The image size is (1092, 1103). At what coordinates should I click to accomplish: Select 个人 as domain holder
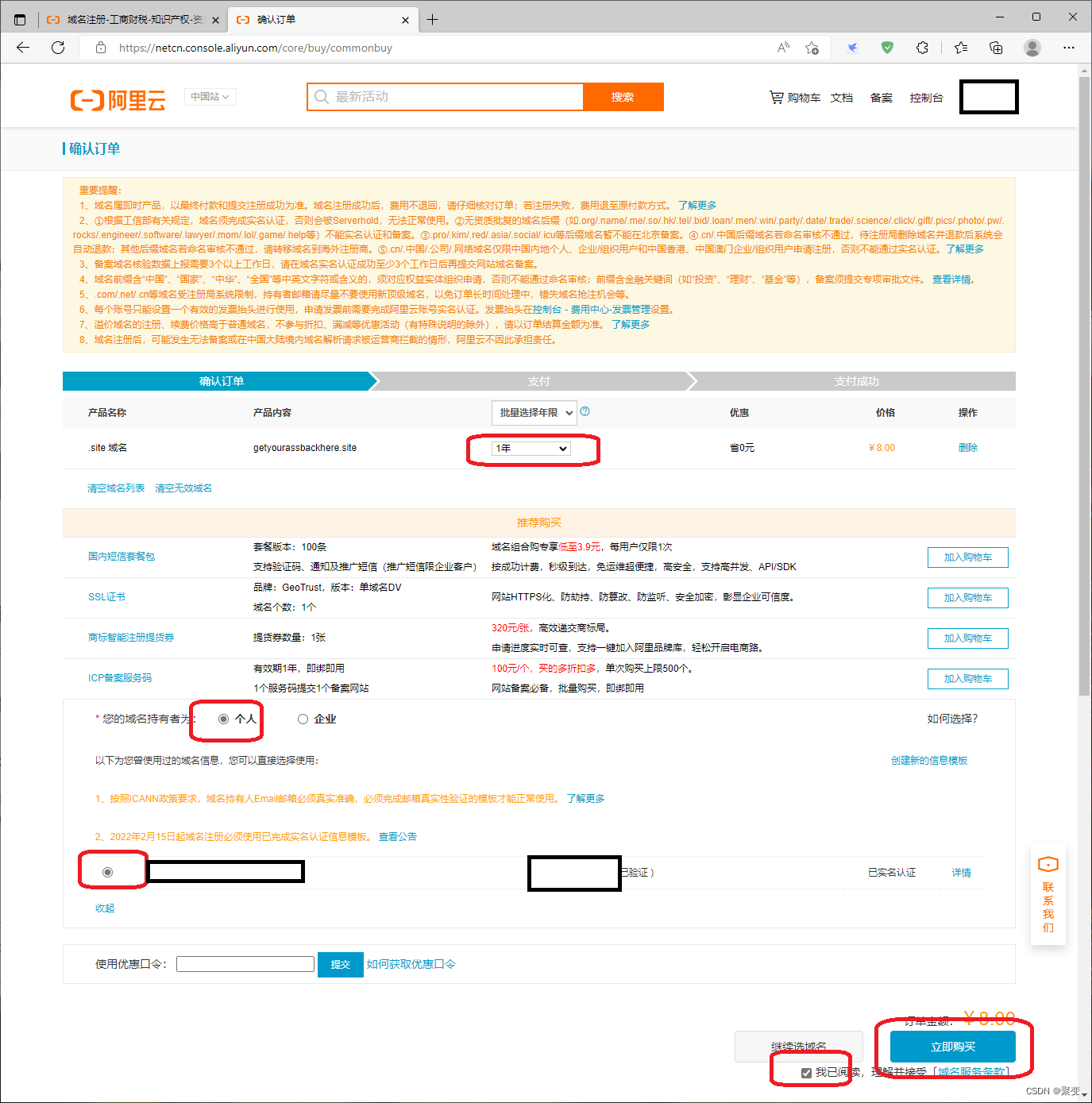[224, 719]
